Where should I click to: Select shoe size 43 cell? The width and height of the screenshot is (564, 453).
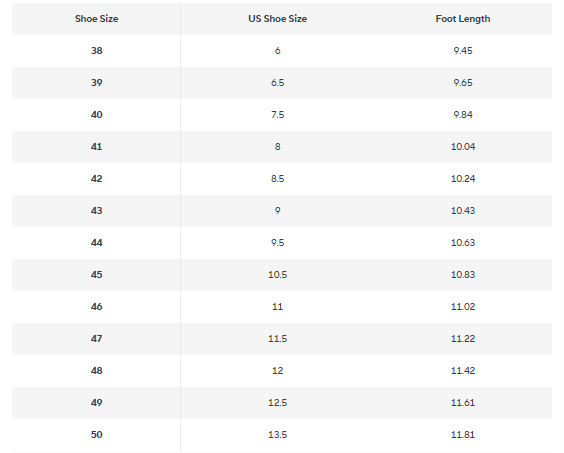tap(96, 210)
